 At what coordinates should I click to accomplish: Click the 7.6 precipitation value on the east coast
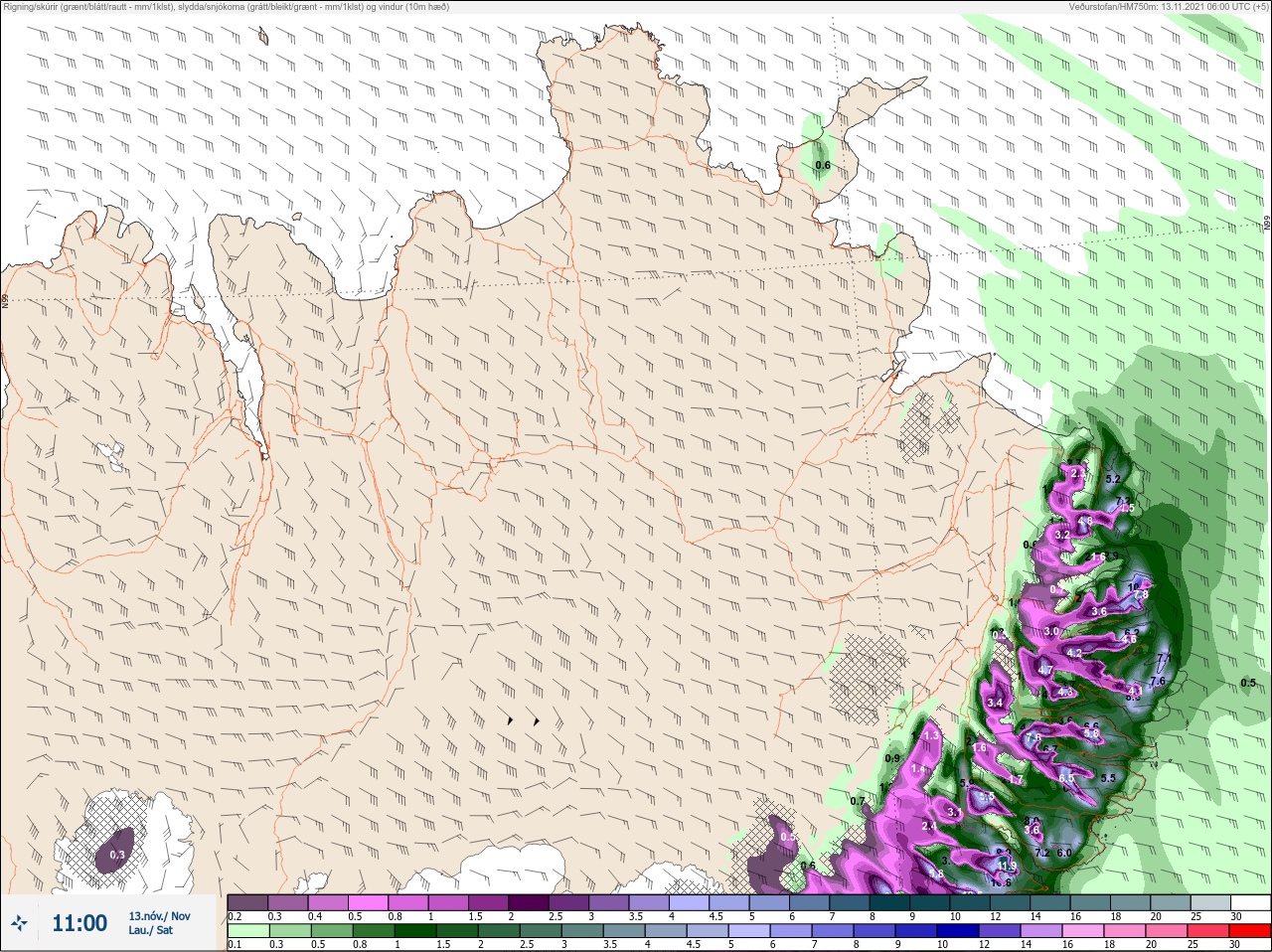click(1157, 681)
